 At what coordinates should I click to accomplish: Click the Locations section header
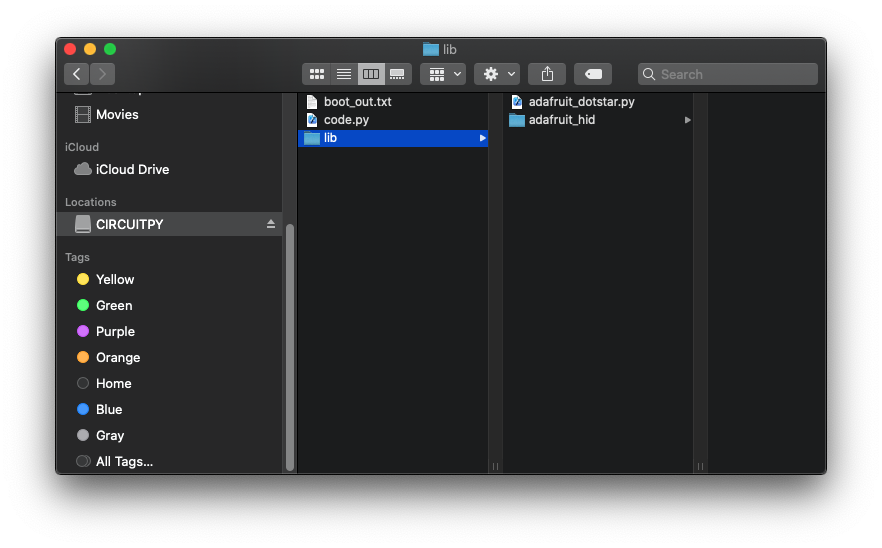click(91, 201)
